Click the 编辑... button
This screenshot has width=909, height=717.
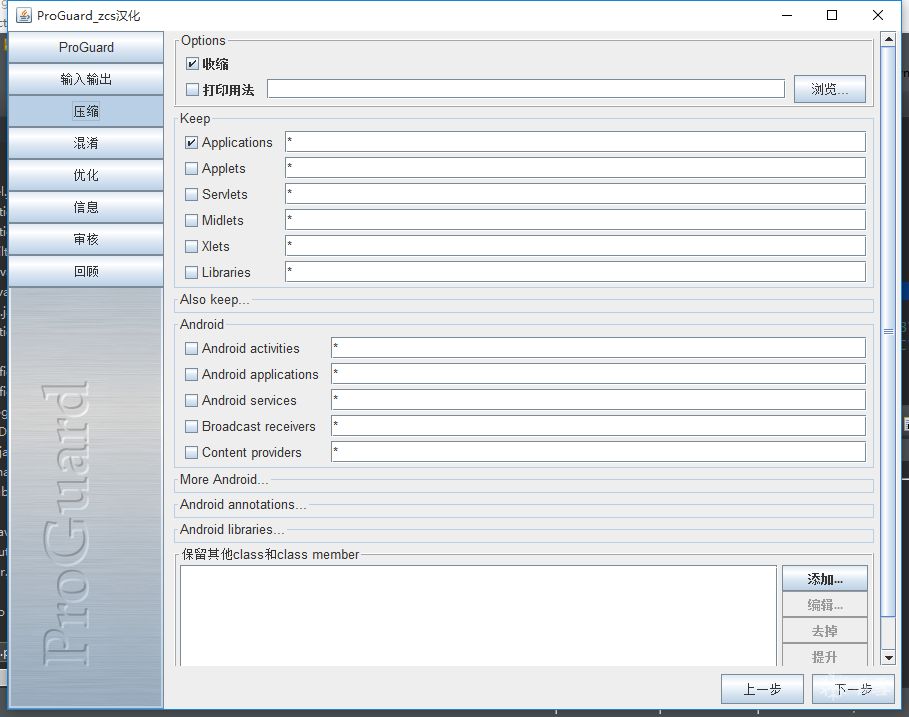[x=825, y=605]
